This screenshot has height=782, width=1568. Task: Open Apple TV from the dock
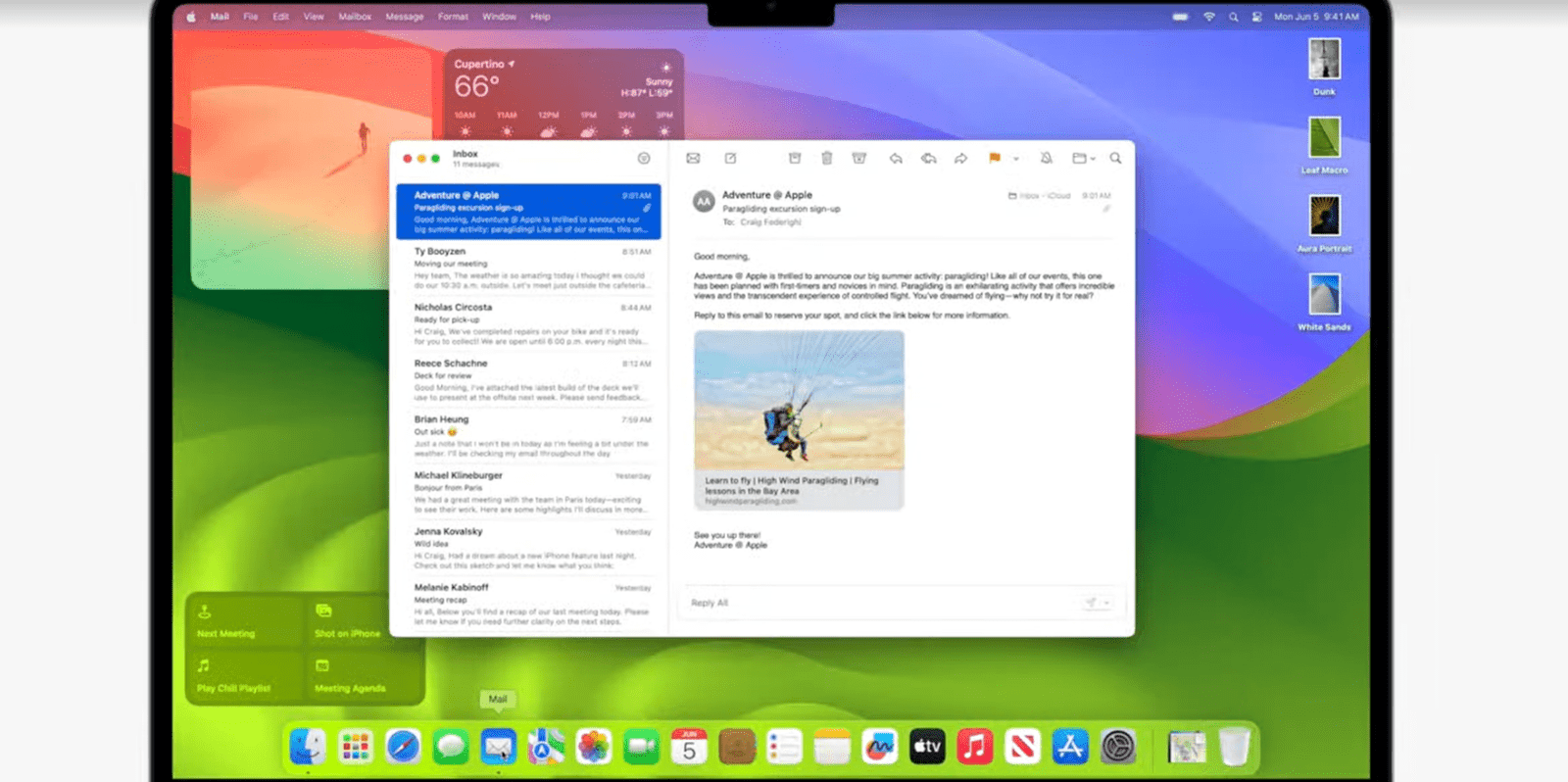tap(927, 748)
